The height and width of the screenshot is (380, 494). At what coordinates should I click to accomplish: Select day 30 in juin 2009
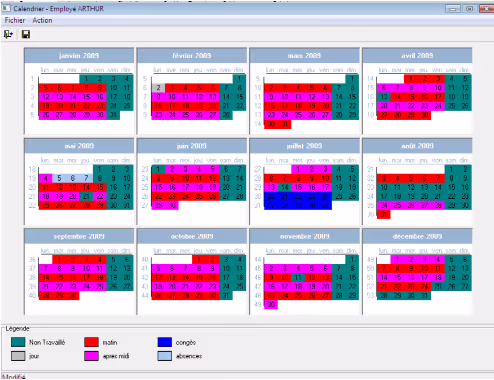(172, 205)
